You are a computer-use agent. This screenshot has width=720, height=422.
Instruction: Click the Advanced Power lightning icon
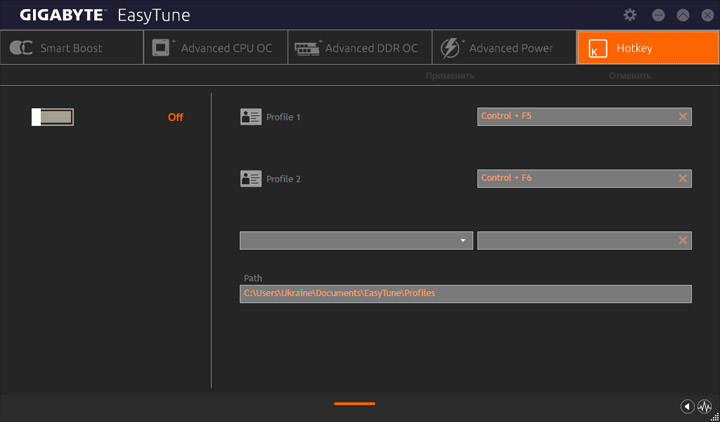click(451, 48)
